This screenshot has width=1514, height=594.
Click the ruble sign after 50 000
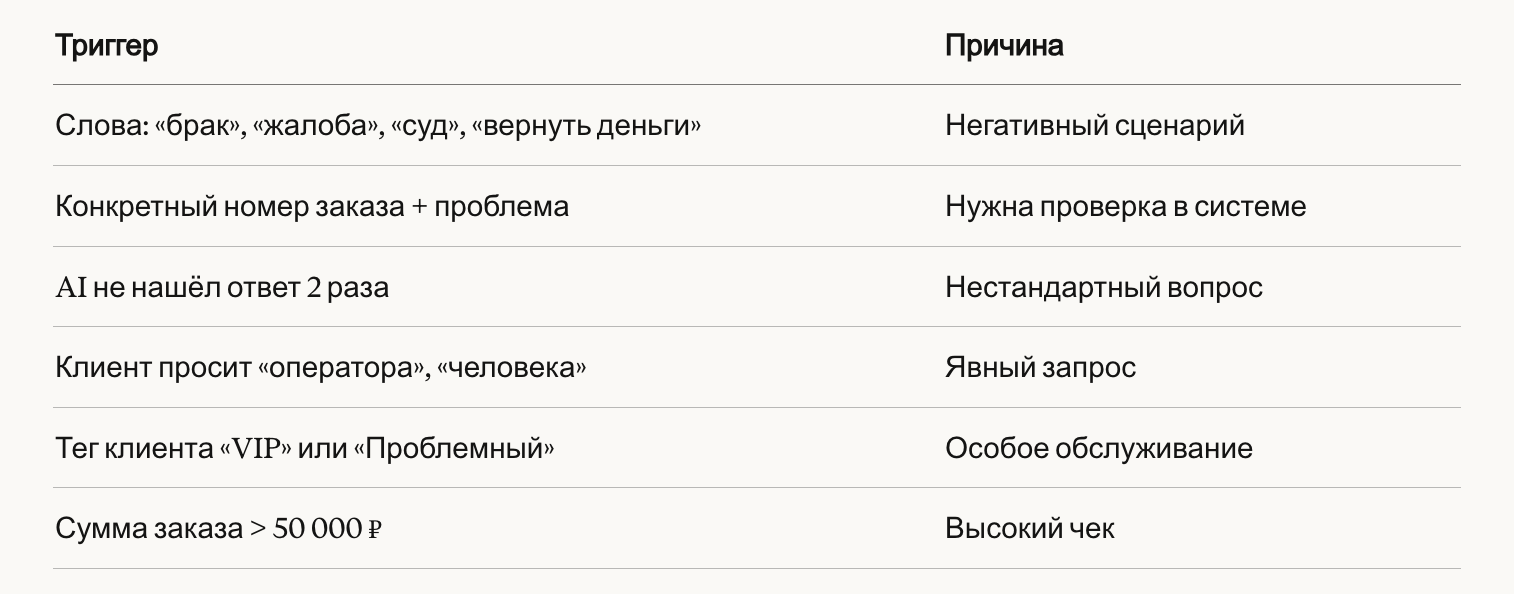(376, 530)
